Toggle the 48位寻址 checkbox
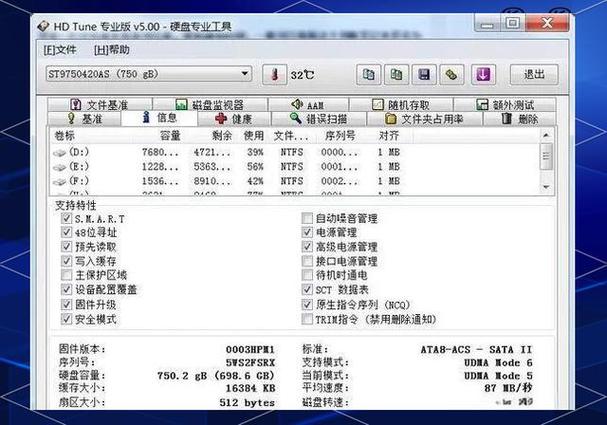 pos(67,232)
